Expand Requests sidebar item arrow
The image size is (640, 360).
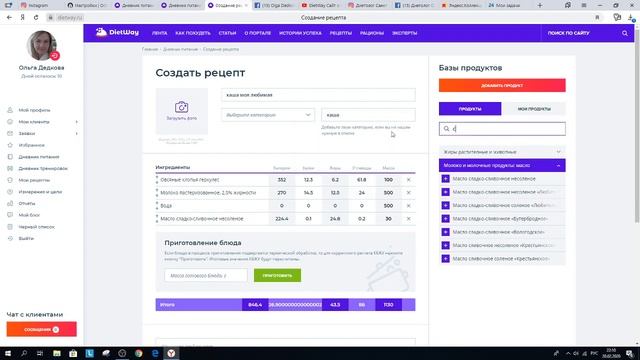(x=76, y=133)
